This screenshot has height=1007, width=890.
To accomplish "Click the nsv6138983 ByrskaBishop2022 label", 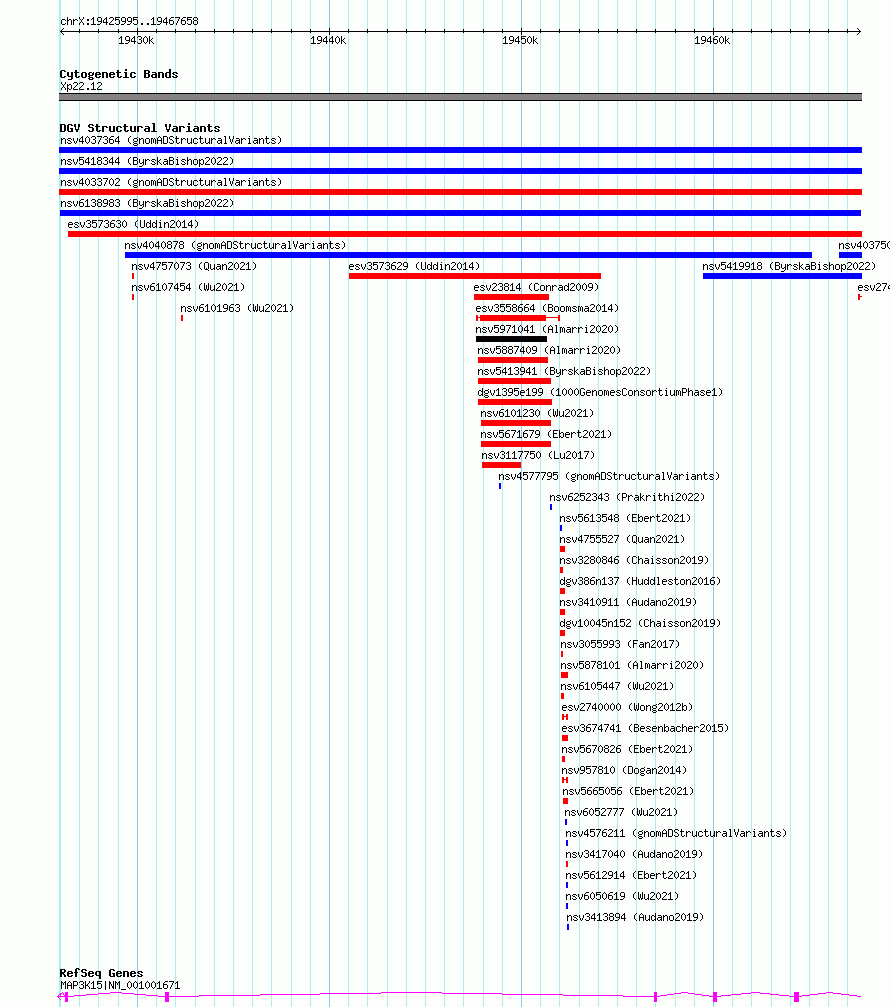I will click(x=147, y=203).
